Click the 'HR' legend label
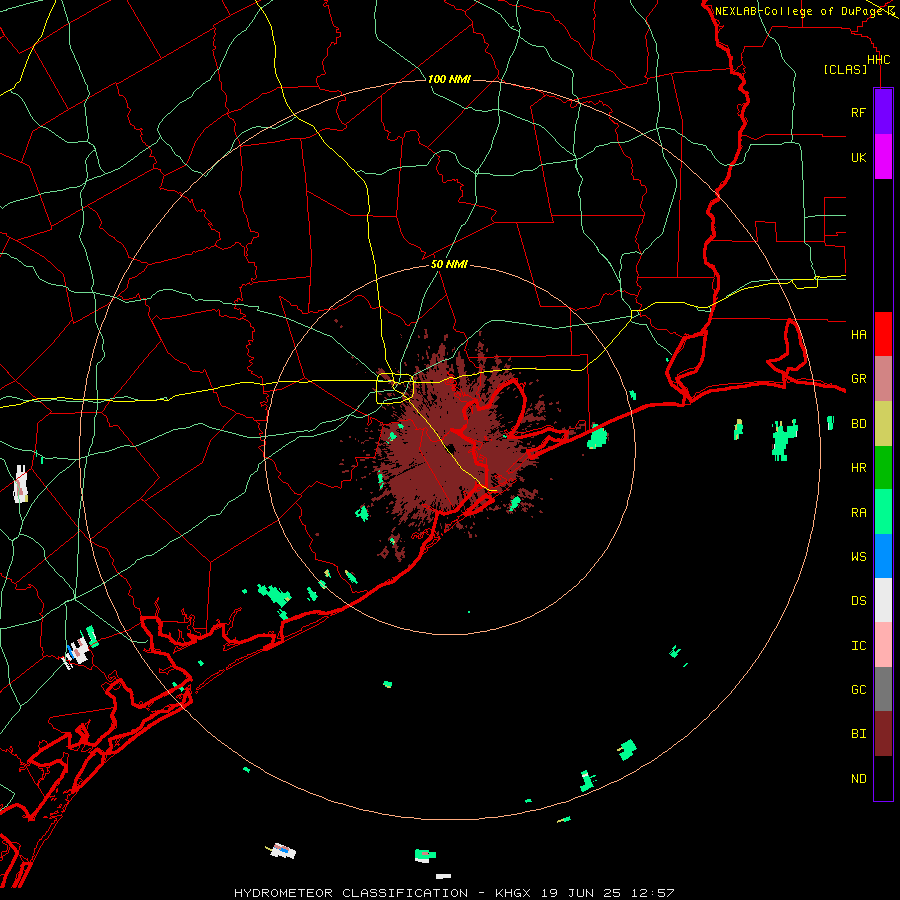The width and height of the screenshot is (900, 900). click(858, 468)
